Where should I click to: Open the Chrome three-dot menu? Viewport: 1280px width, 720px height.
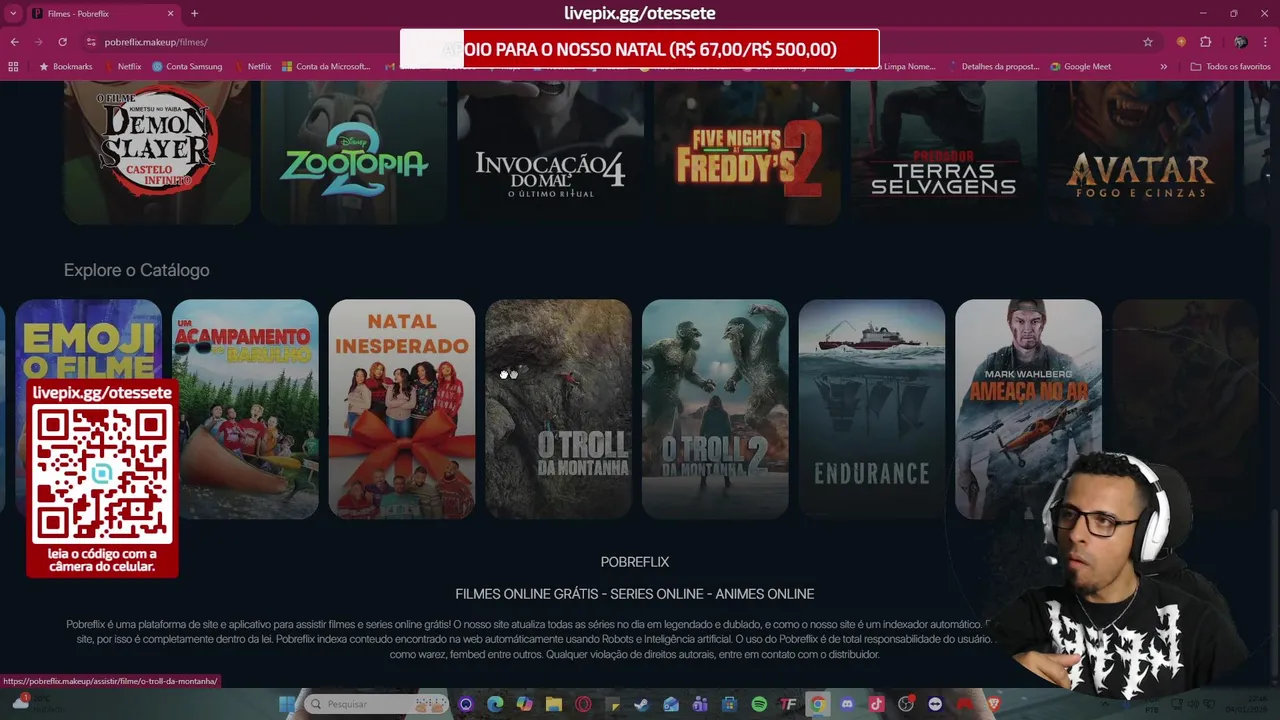tap(1266, 42)
